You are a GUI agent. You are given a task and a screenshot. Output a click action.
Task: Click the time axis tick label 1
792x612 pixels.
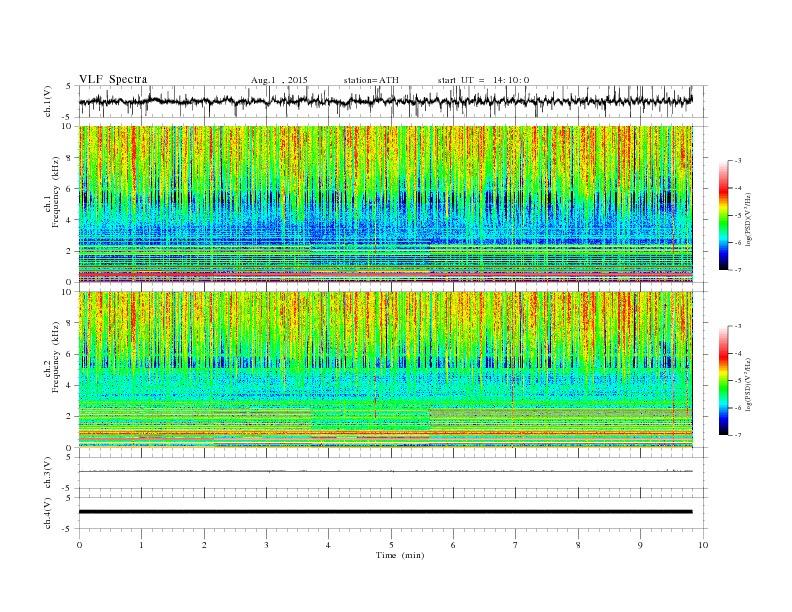pyautogui.click(x=141, y=545)
